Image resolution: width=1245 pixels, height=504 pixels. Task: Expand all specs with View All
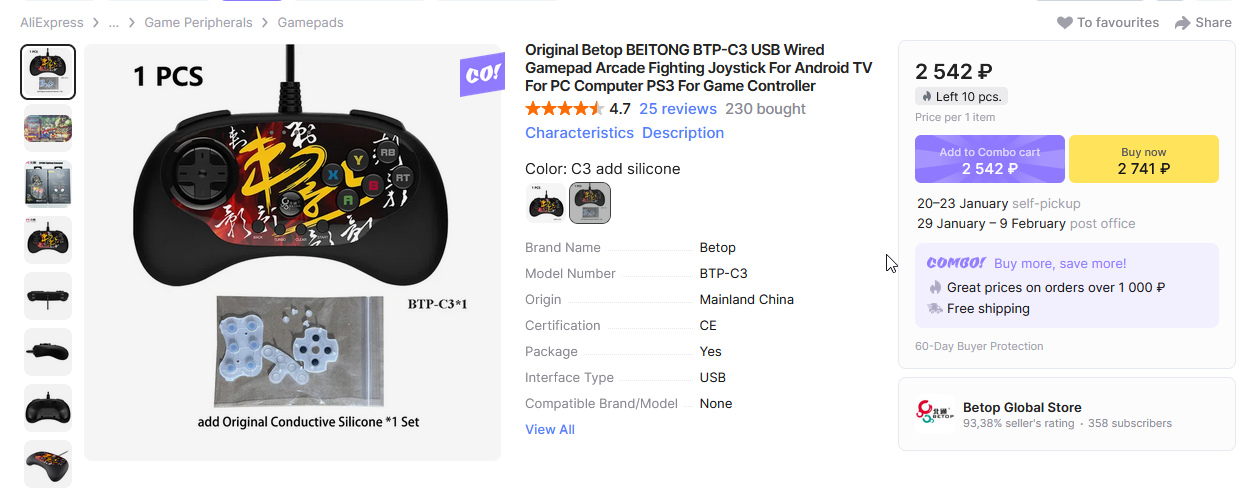click(x=550, y=430)
